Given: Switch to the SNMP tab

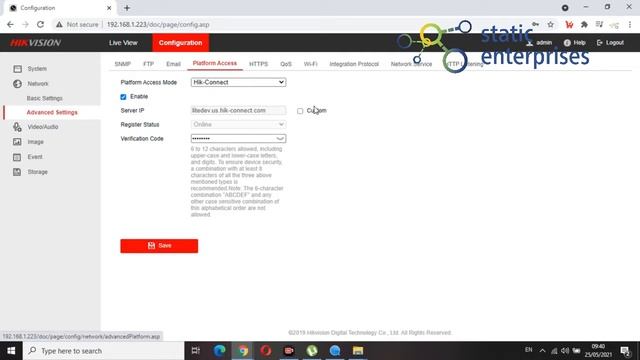Looking at the screenshot, I should coord(122,64).
